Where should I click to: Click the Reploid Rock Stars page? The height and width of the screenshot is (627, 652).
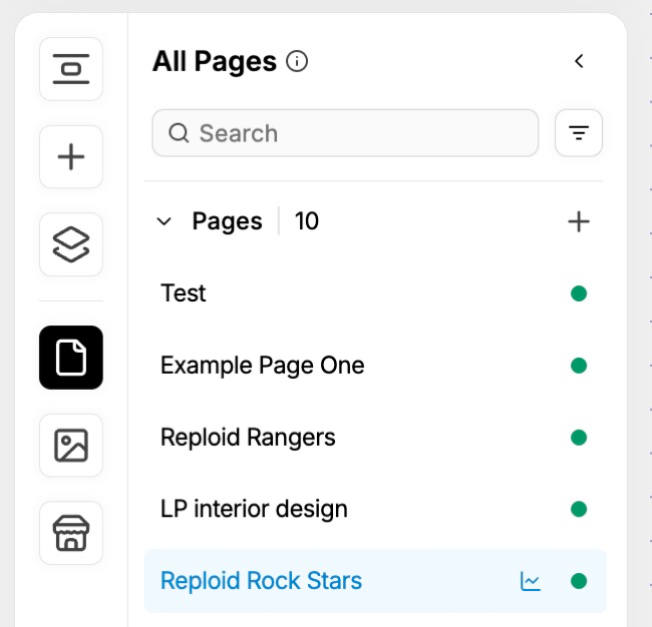coord(261,581)
